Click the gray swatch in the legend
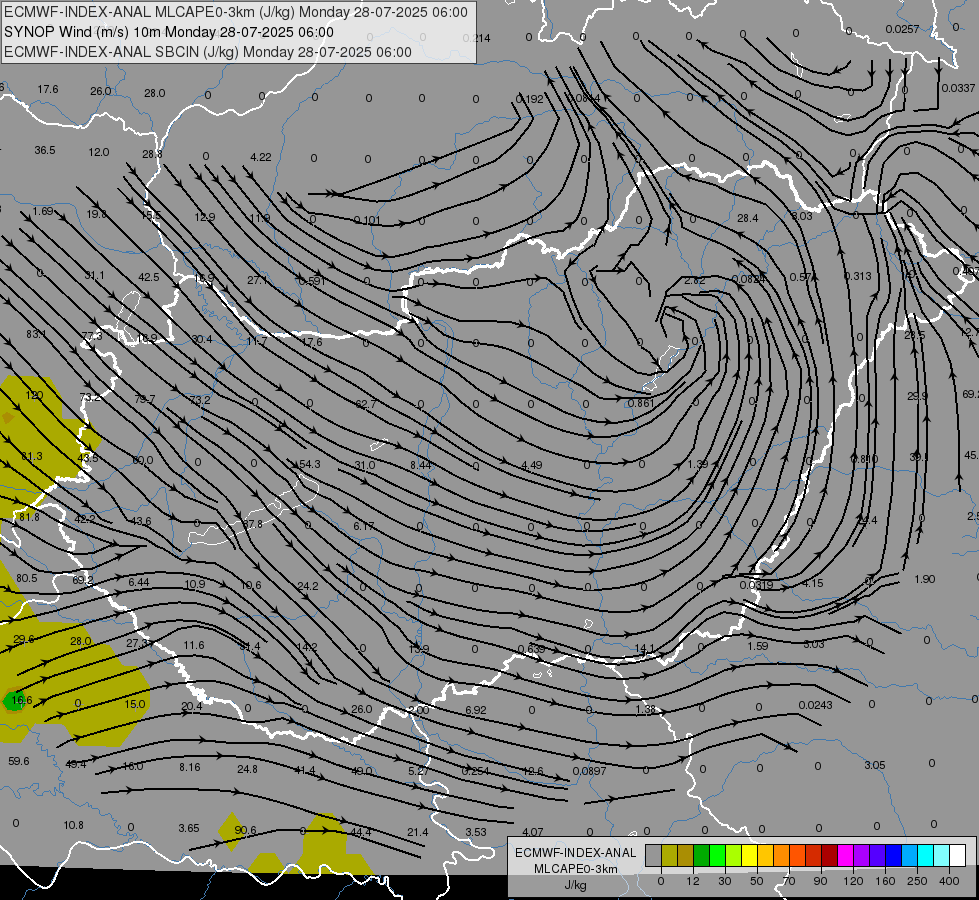979x900 pixels. tap(653, 855)
